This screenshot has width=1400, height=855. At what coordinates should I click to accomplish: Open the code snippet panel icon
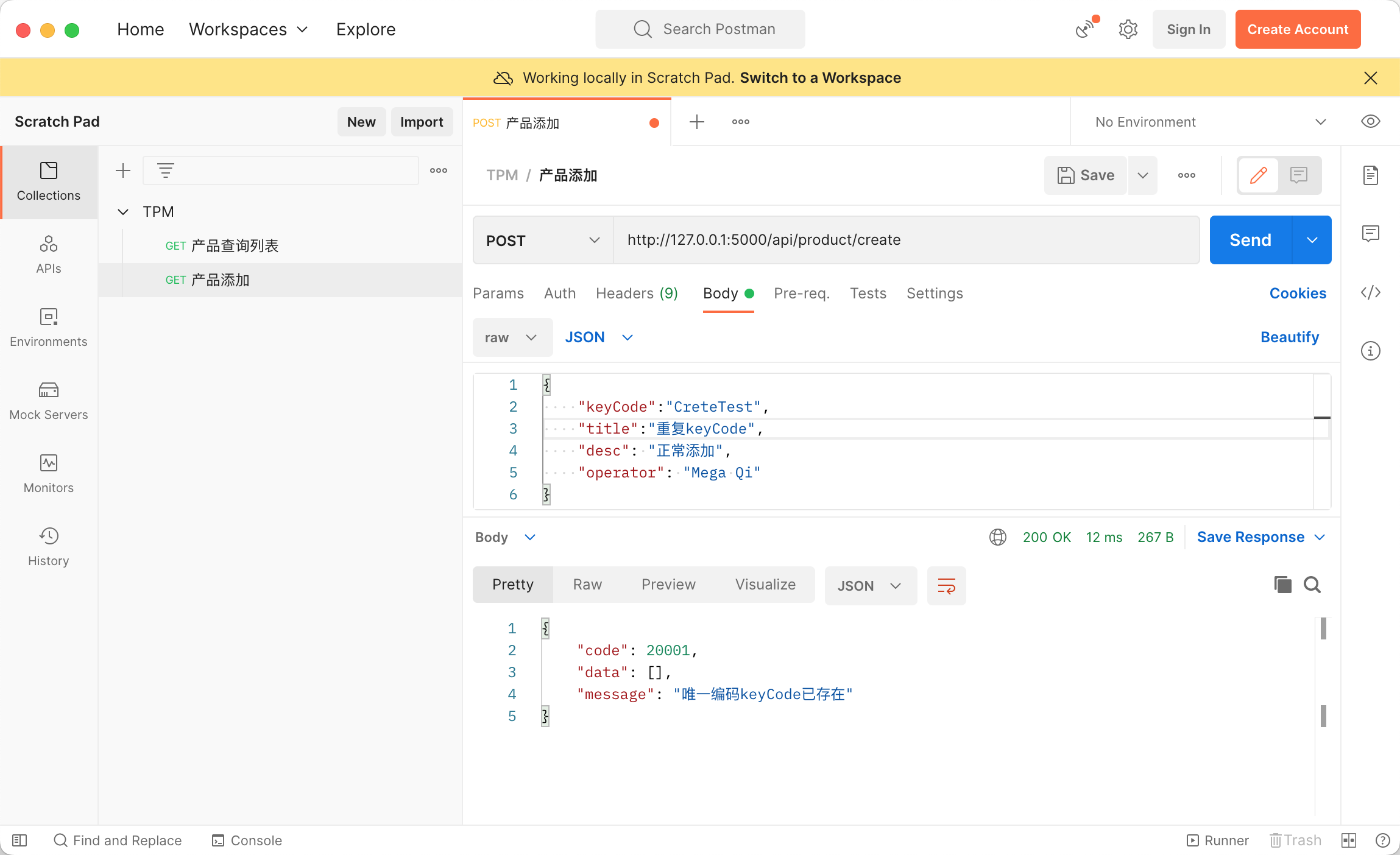coord(1370,292)
